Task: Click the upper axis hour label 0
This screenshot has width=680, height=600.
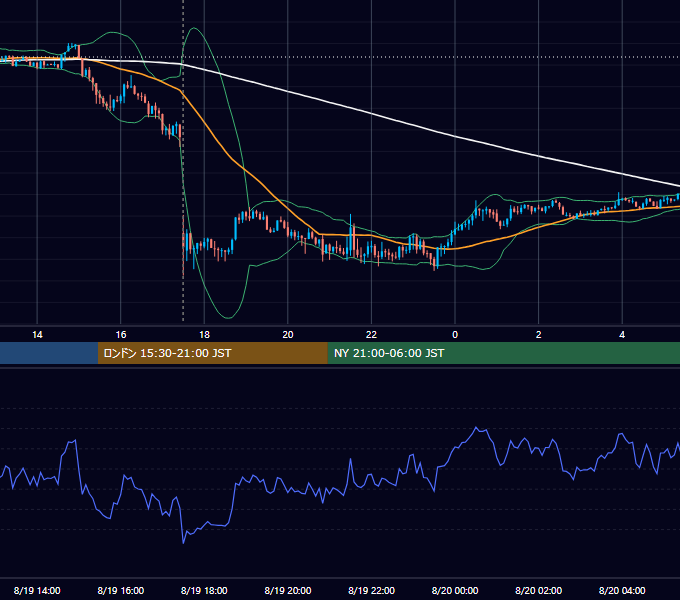Action: [x=455, y=335]
